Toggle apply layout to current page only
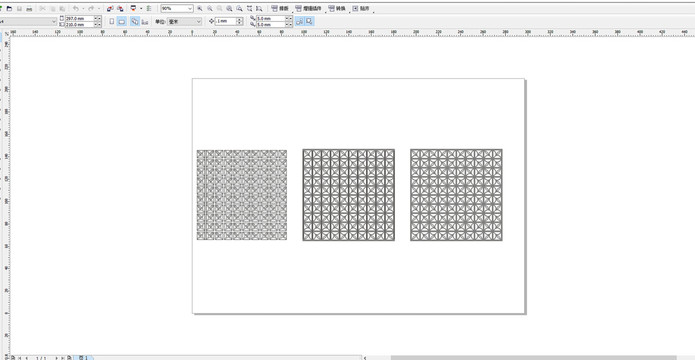The image size is (695, 360). click(144, 21)
